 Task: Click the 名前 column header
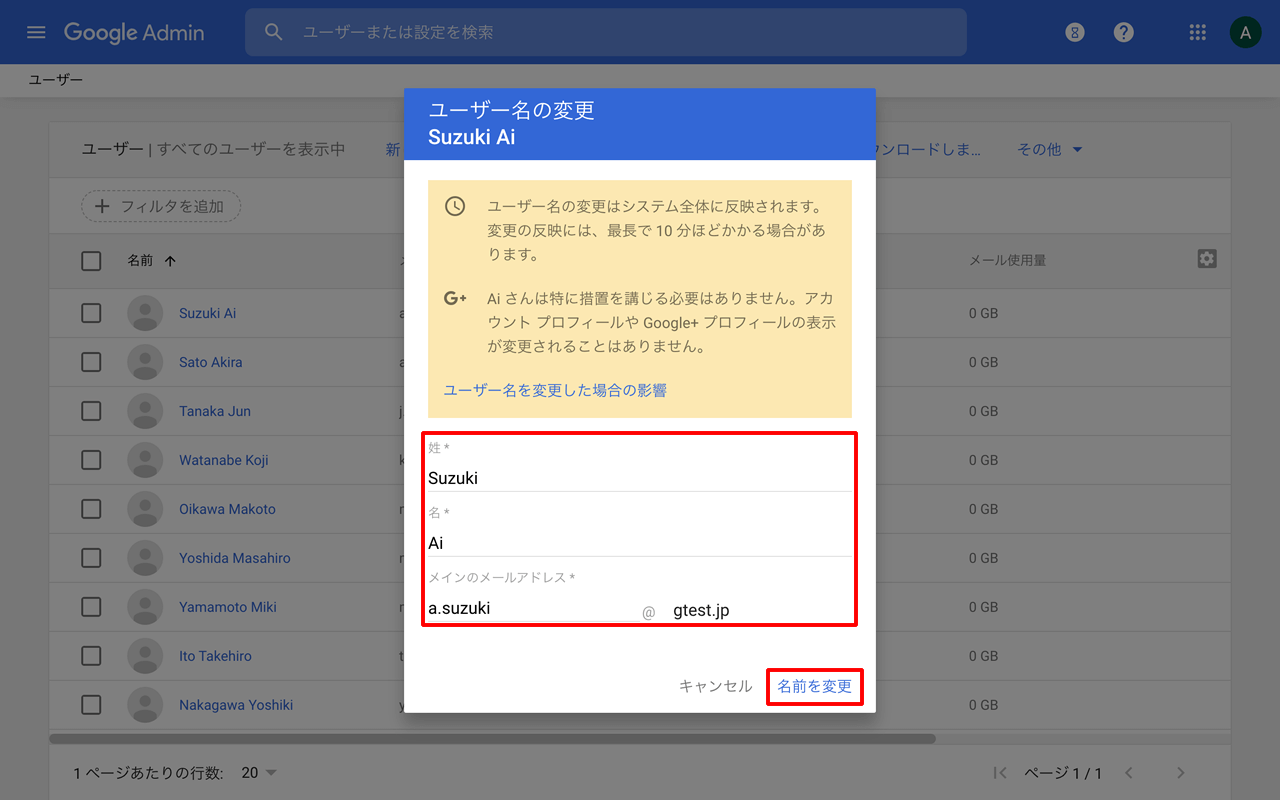pyautogui.click(x=140, y=260)
